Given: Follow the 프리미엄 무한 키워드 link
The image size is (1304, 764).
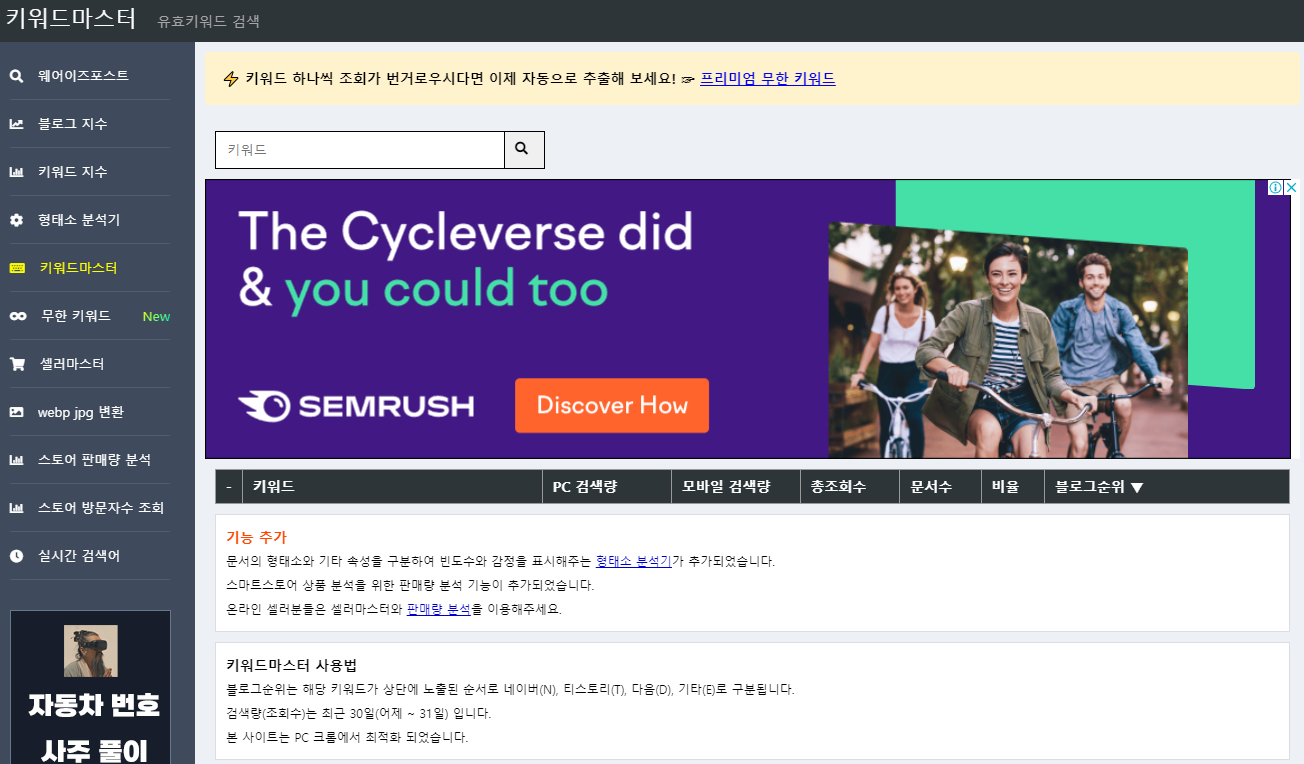Looking at the screenshot, I should point(767,78).
